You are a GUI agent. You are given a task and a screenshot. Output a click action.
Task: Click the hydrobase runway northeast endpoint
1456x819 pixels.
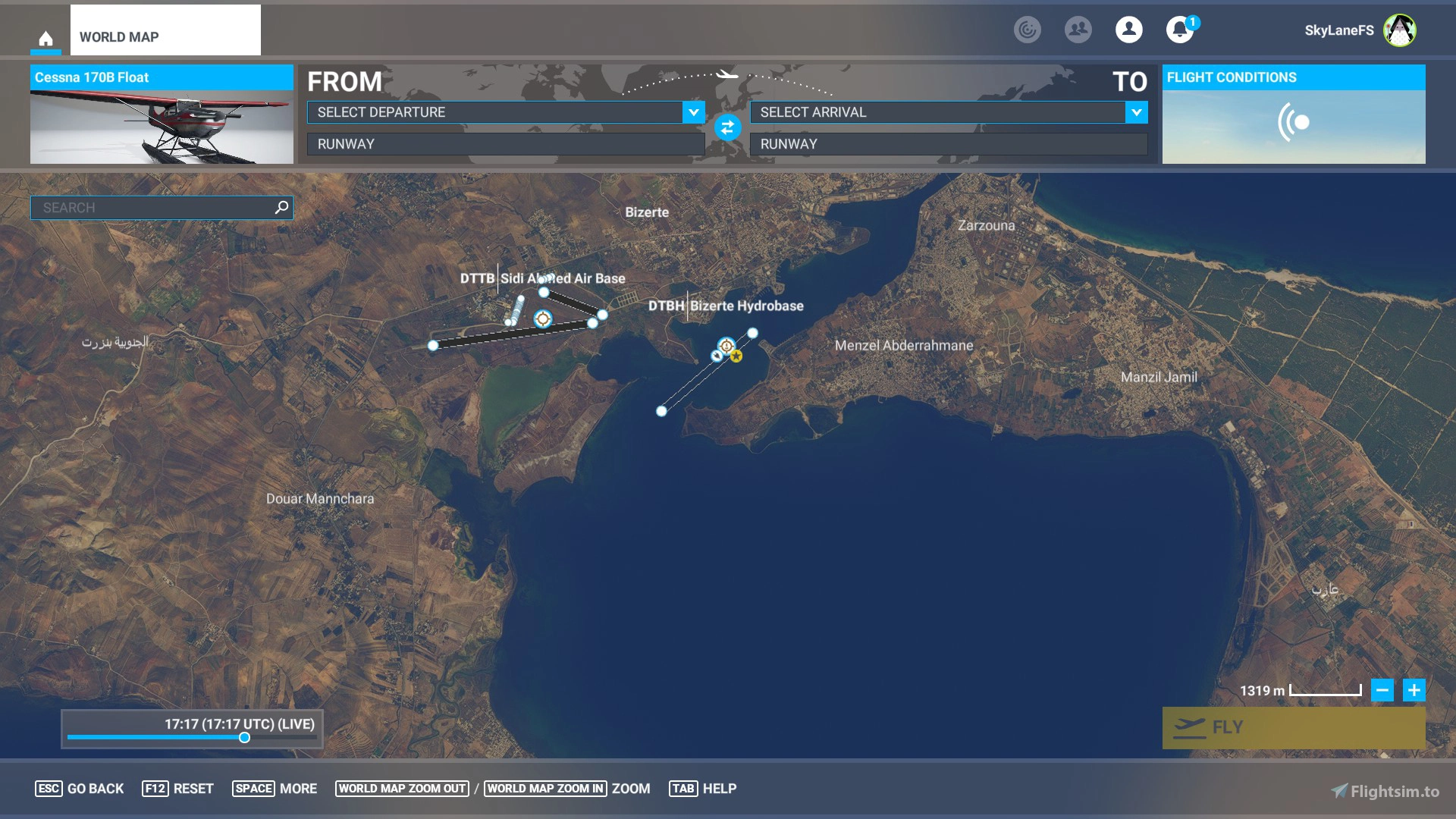(x=752, y=333)
